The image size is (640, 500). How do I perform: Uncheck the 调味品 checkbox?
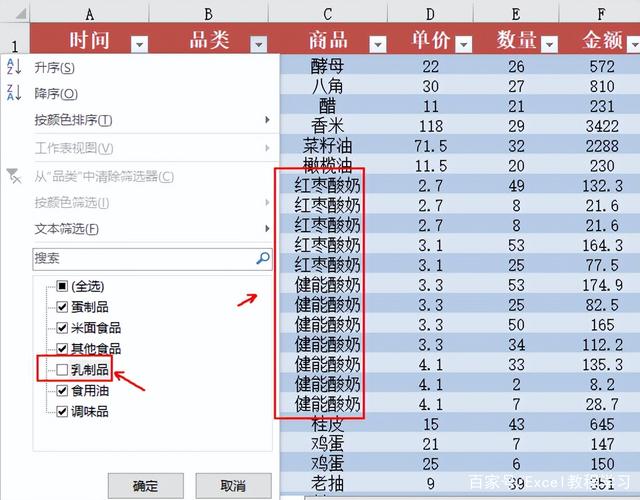[62, 411]
